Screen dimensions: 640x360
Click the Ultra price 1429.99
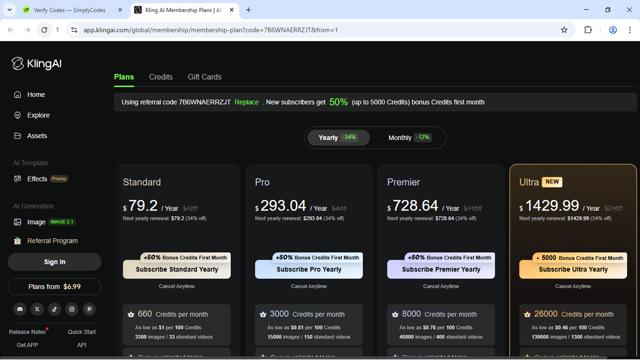pos(551,206)
